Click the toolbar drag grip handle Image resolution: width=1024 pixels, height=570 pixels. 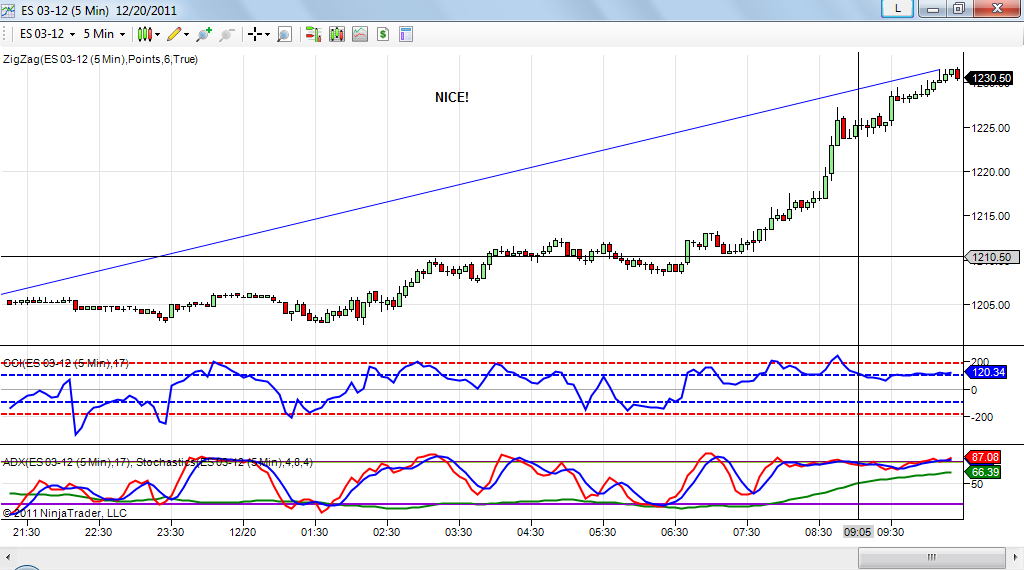5,34
